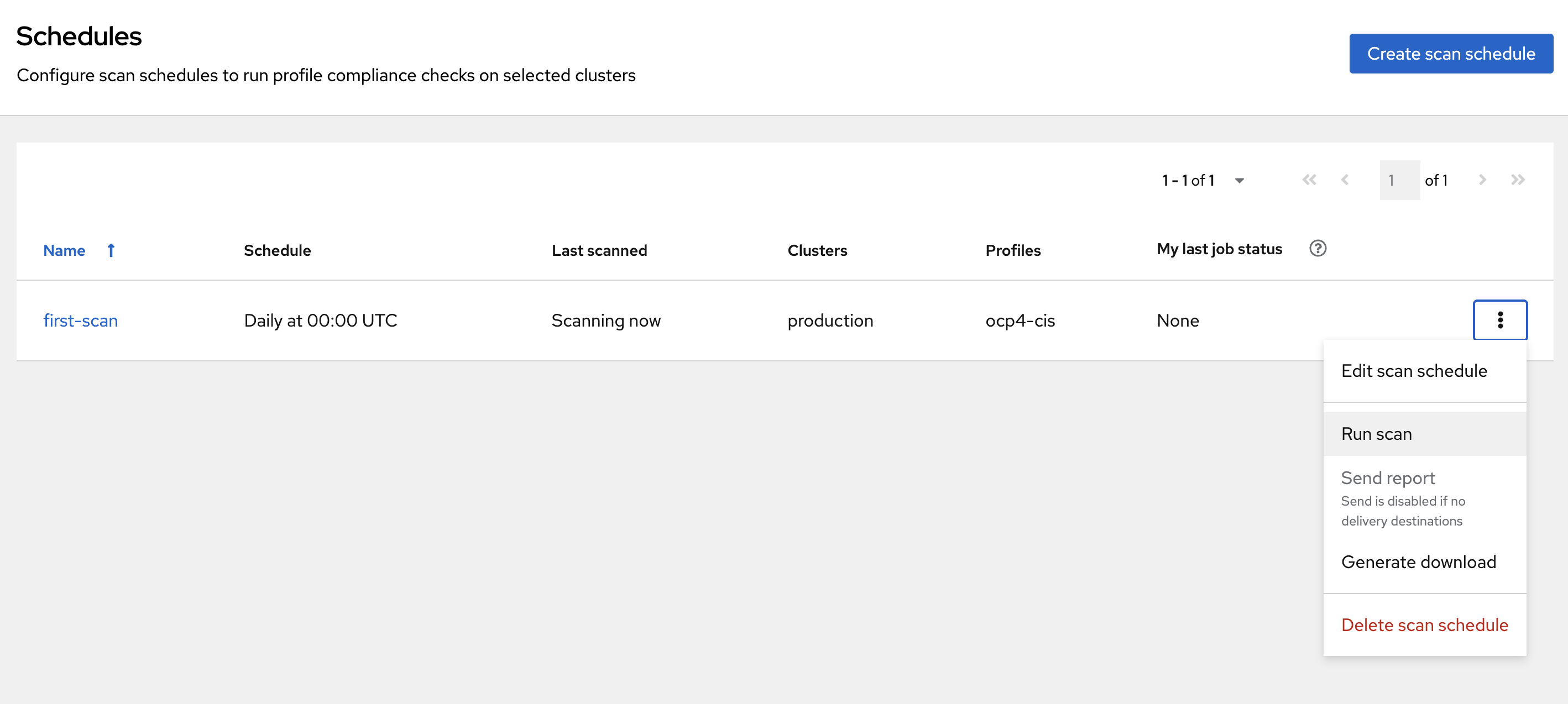Image resolution: width=1568 pixels, height=704 pixels.
Task: Expand the 1 - 1 of 1 items-per-page dropdown
Action: [x=1203, y=180]
